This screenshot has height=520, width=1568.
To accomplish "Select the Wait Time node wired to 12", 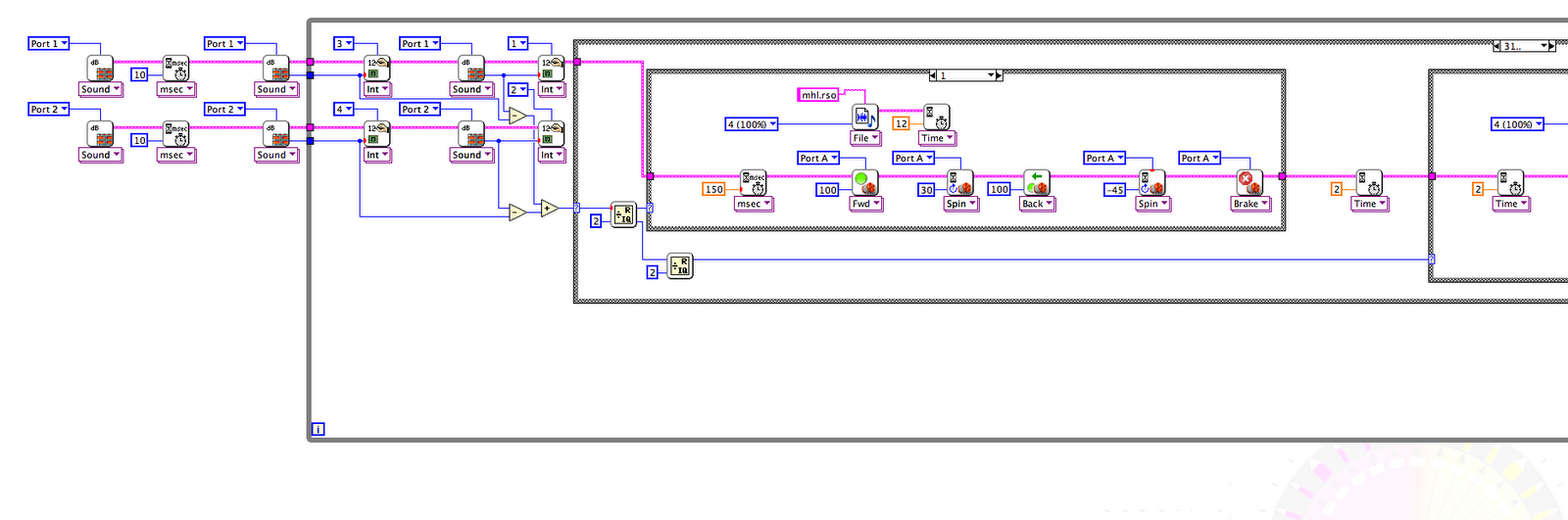I will click(x=936, y=118).
